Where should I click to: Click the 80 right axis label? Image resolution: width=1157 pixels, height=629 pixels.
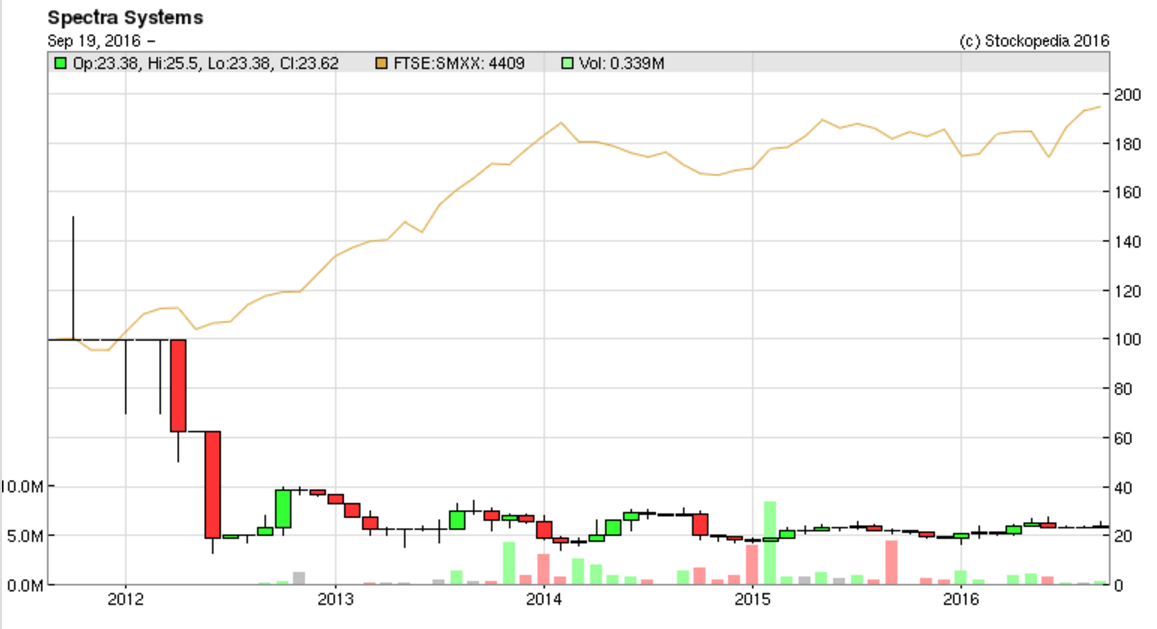[x=1123, y=389]
